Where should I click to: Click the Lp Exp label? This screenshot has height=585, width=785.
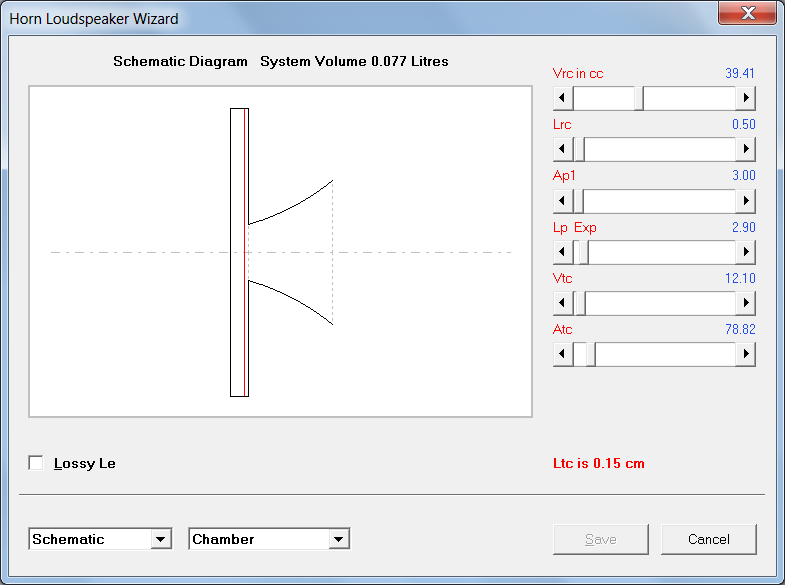575,228
